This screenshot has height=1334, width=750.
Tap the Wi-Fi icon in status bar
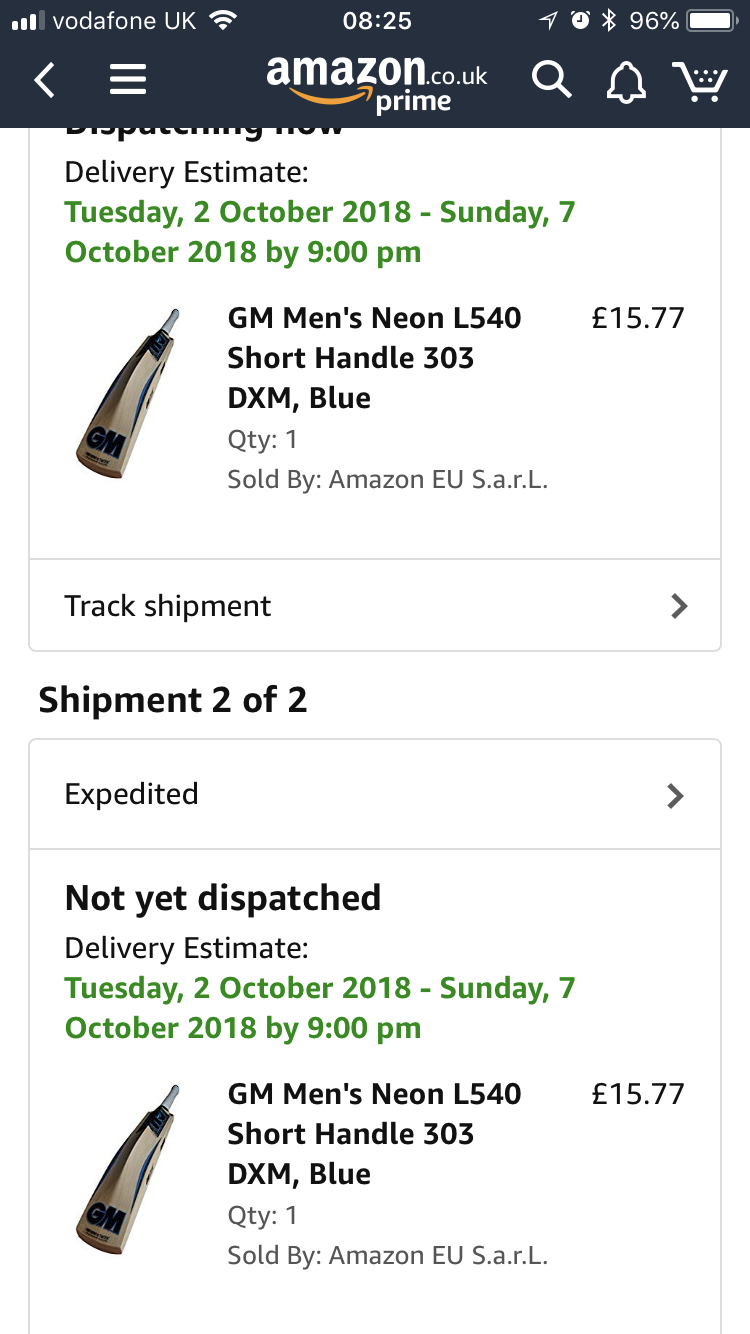[224, 20]
